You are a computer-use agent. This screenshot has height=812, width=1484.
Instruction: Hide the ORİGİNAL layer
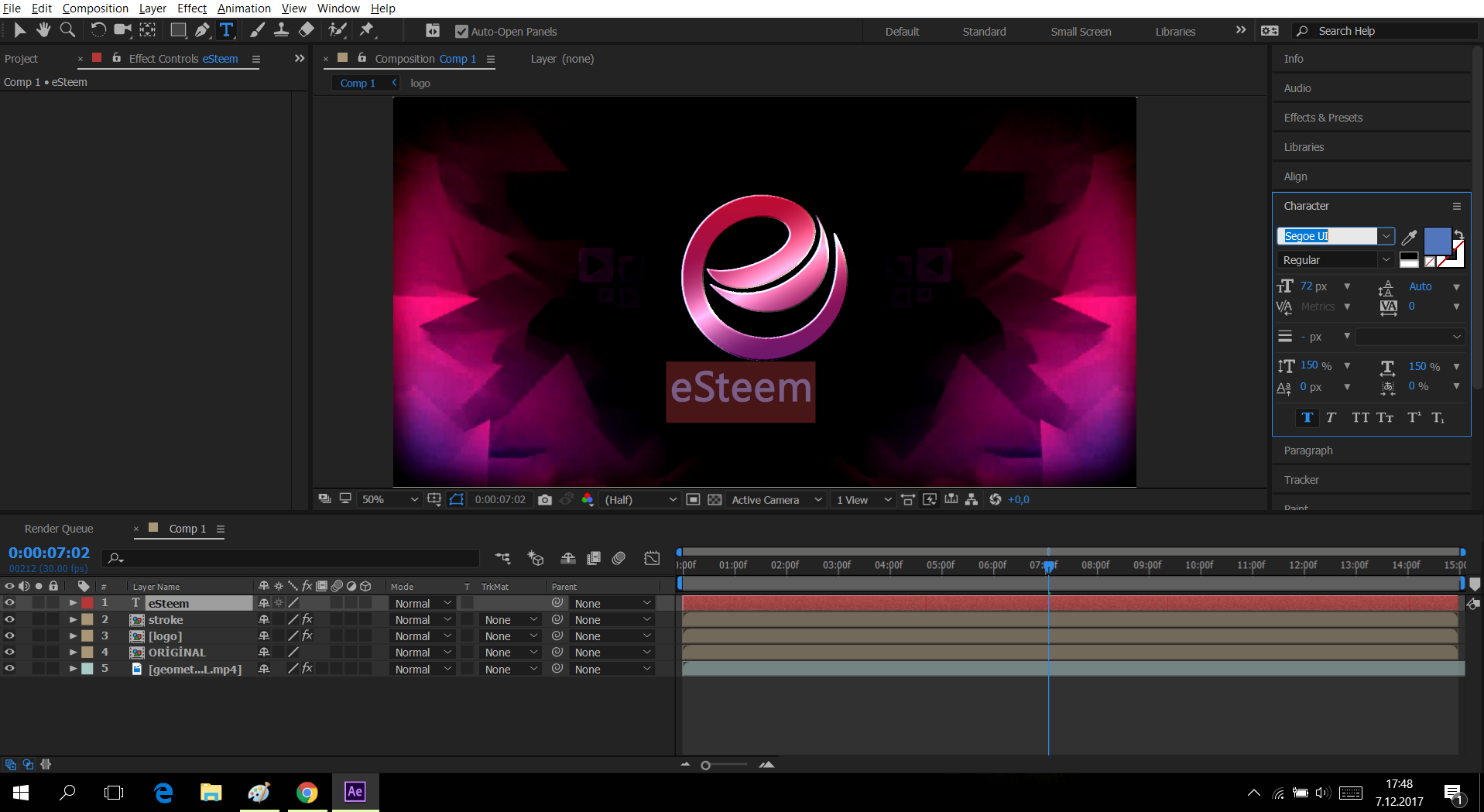click(9, 652)
